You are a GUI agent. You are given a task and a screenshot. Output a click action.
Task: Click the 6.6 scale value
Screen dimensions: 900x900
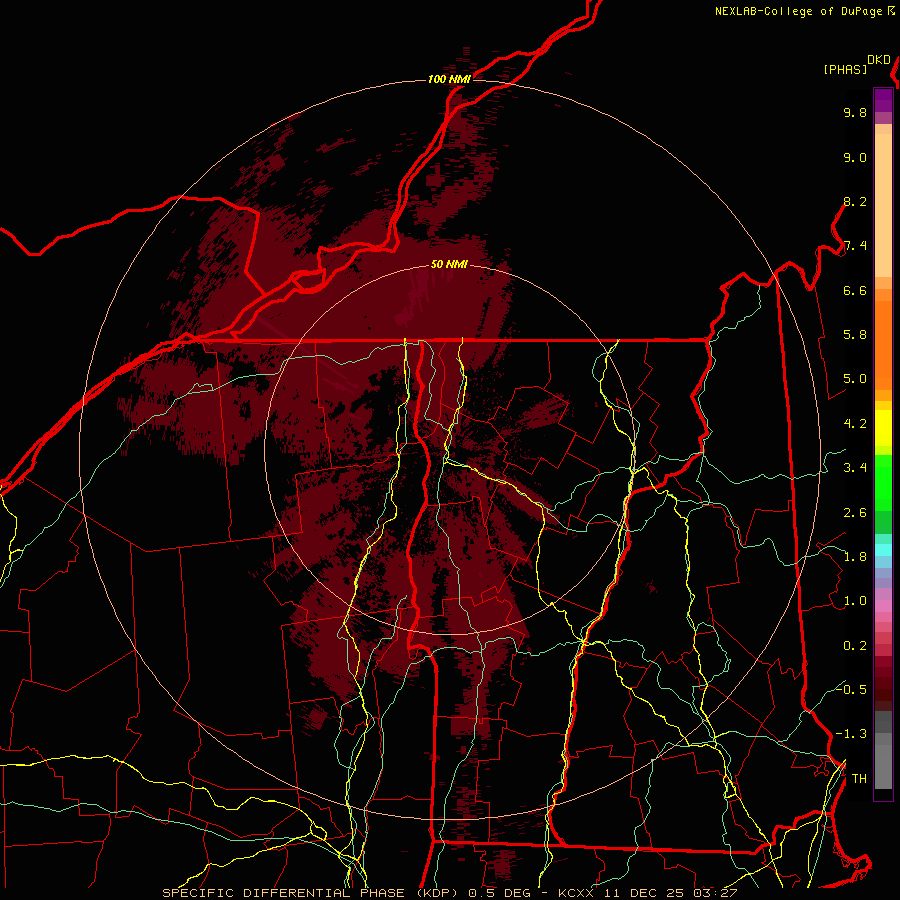tap(855, 290)
